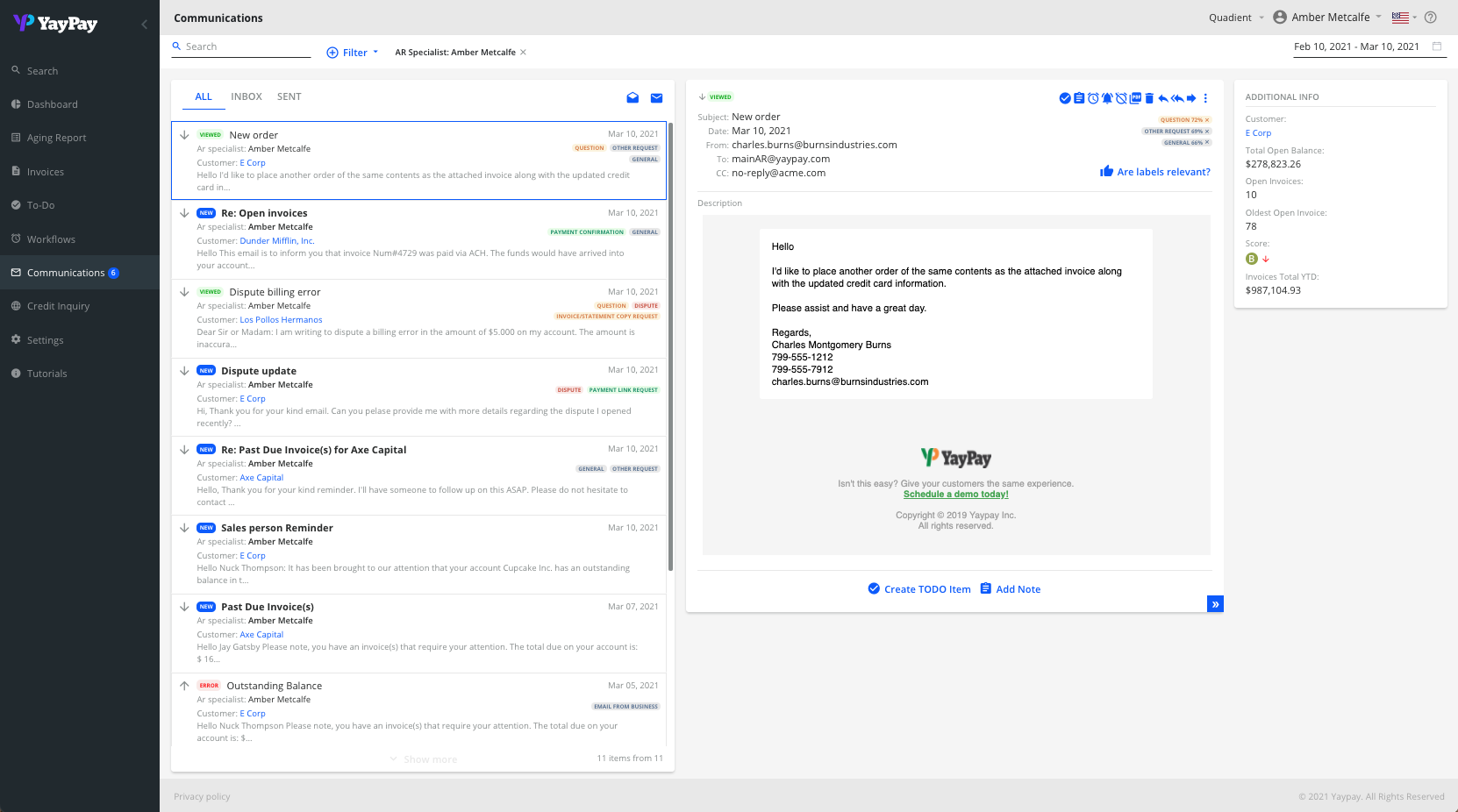Click the thumbs-up labels relevant icon

pos(1106,171)
